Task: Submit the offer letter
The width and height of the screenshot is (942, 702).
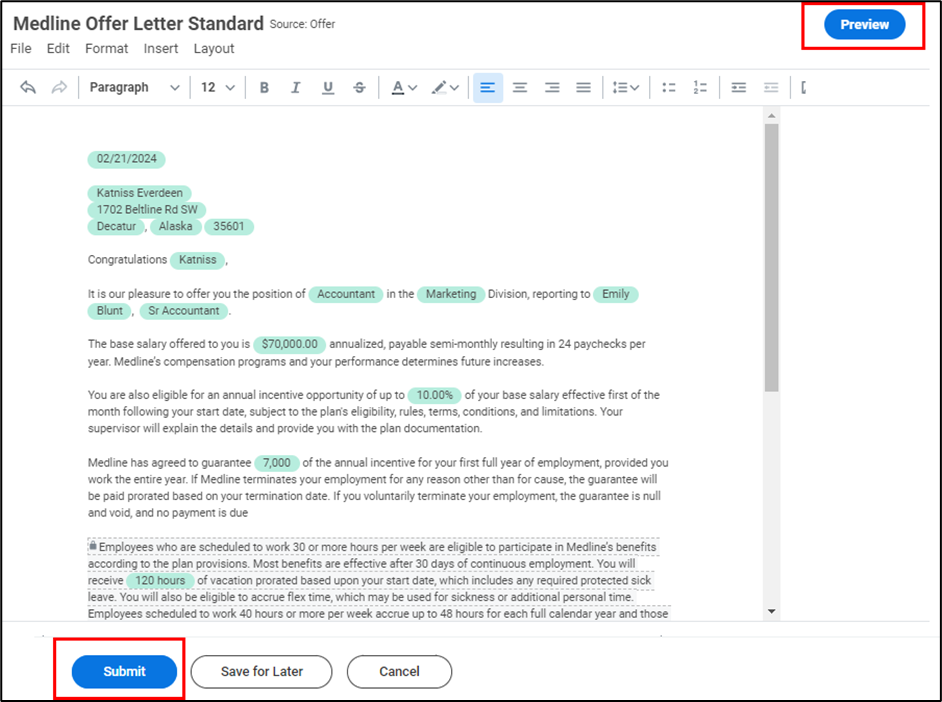Action: 124,671
